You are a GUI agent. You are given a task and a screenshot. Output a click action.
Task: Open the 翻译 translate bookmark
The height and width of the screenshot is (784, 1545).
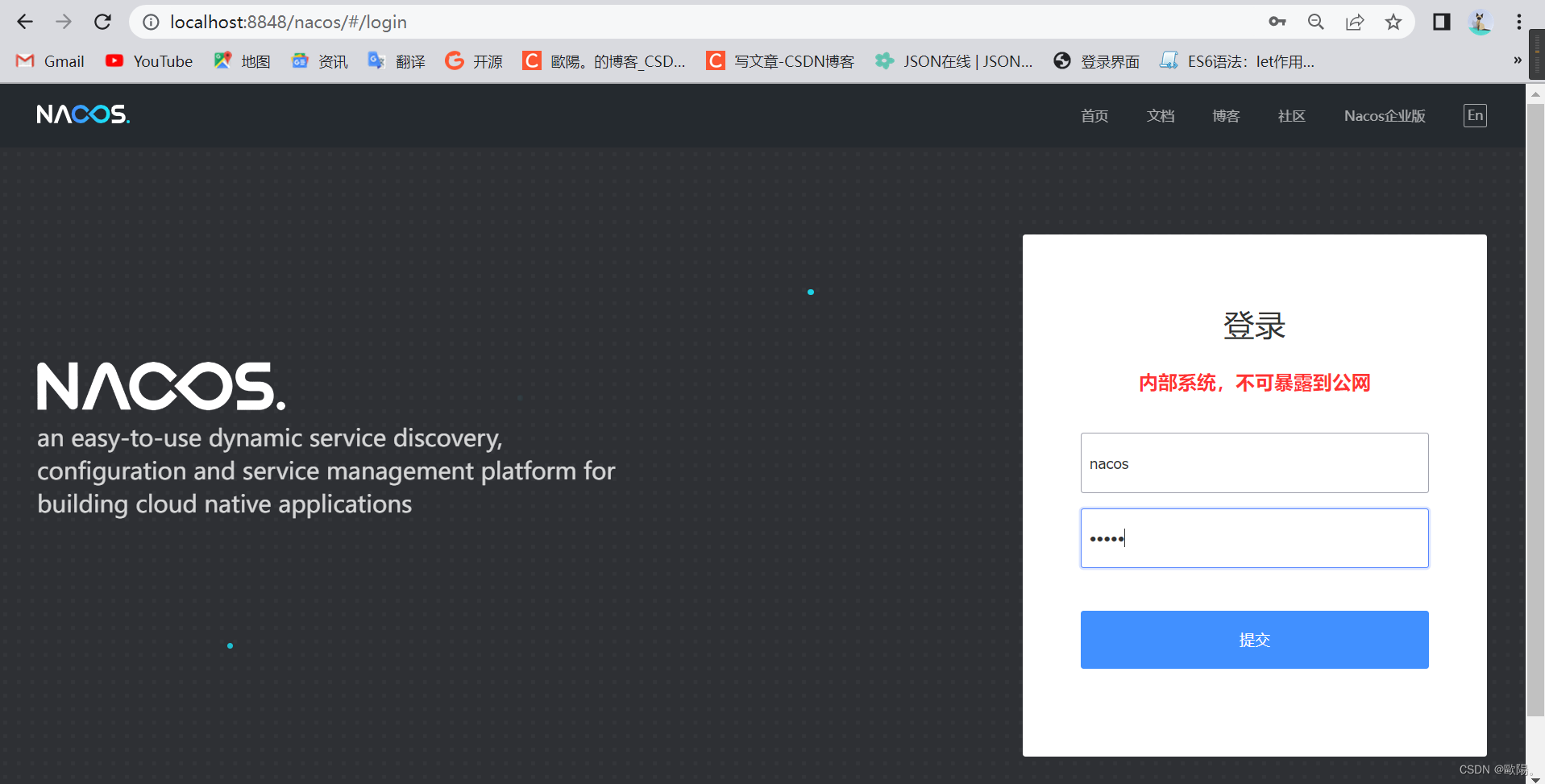coord(397,61)
